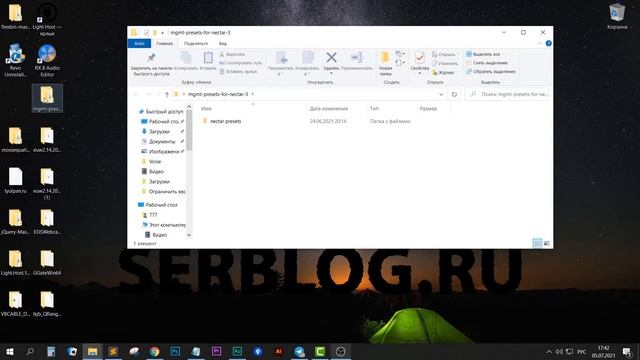This screenshot has height=360, width=640.
Task: Create a folder with Новая папка icon
Action: [x=385, y=58]
